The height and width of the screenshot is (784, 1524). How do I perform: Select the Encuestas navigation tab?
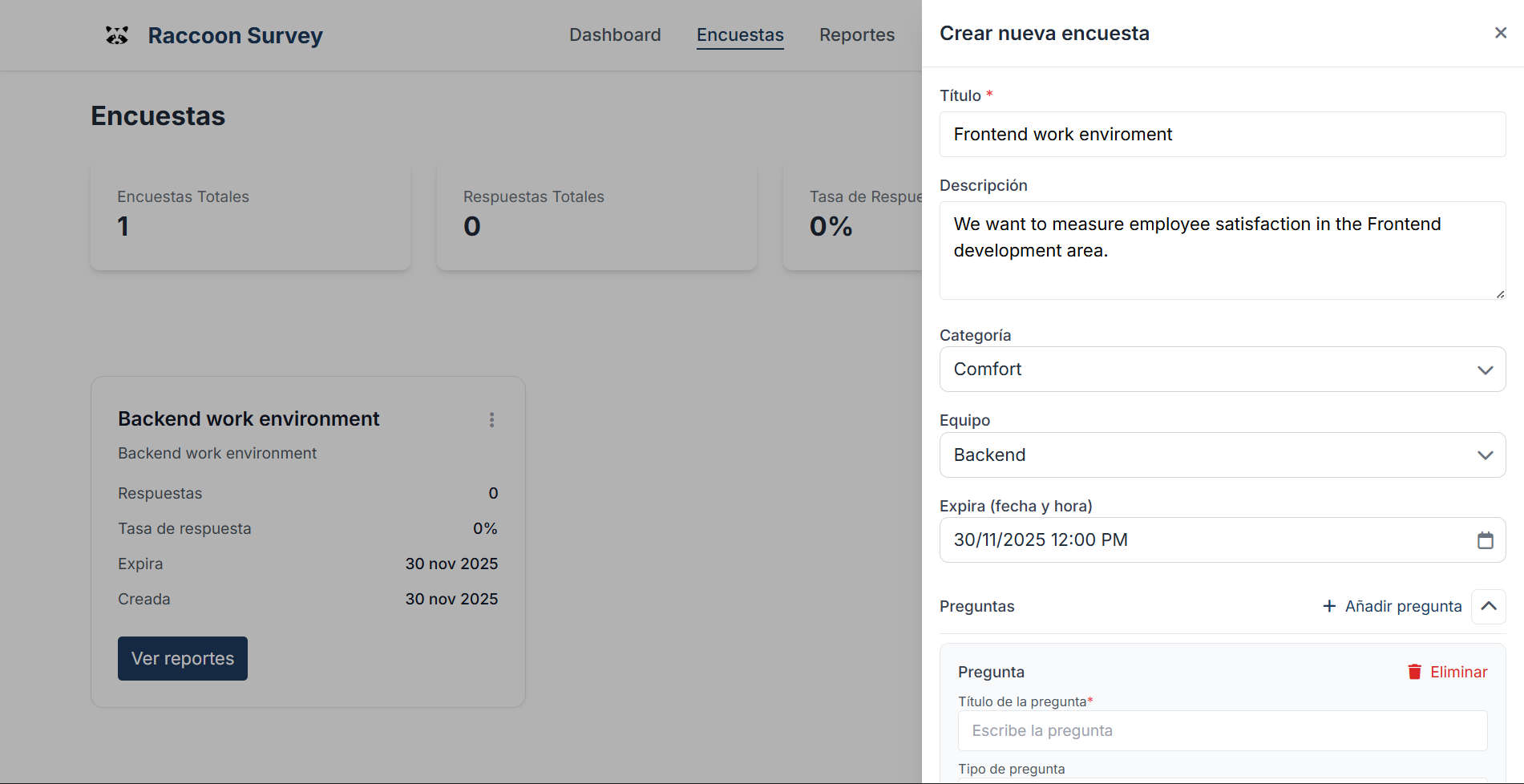click(x=740, y=35)
